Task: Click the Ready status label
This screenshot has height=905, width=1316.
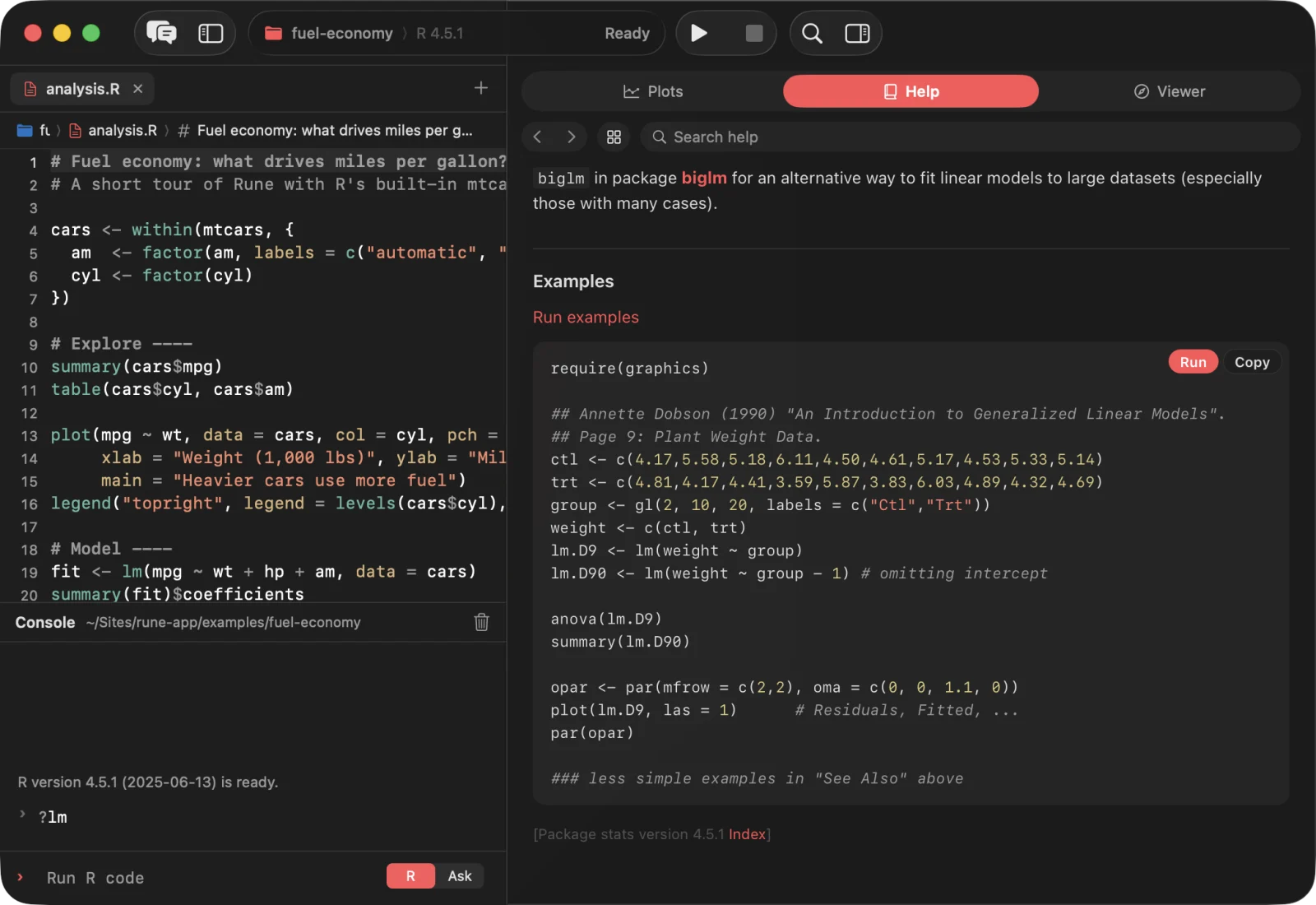Action: click(x=627, y=33)
